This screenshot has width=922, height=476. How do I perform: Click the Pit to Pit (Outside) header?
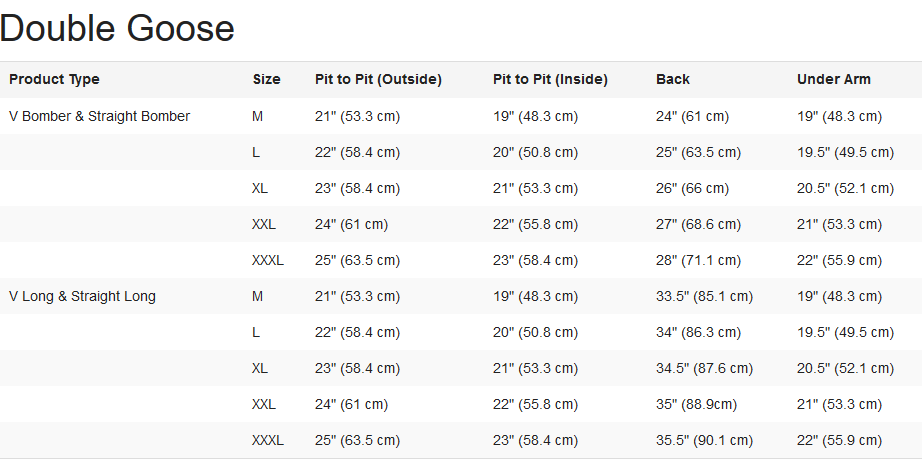click(378, 79)
